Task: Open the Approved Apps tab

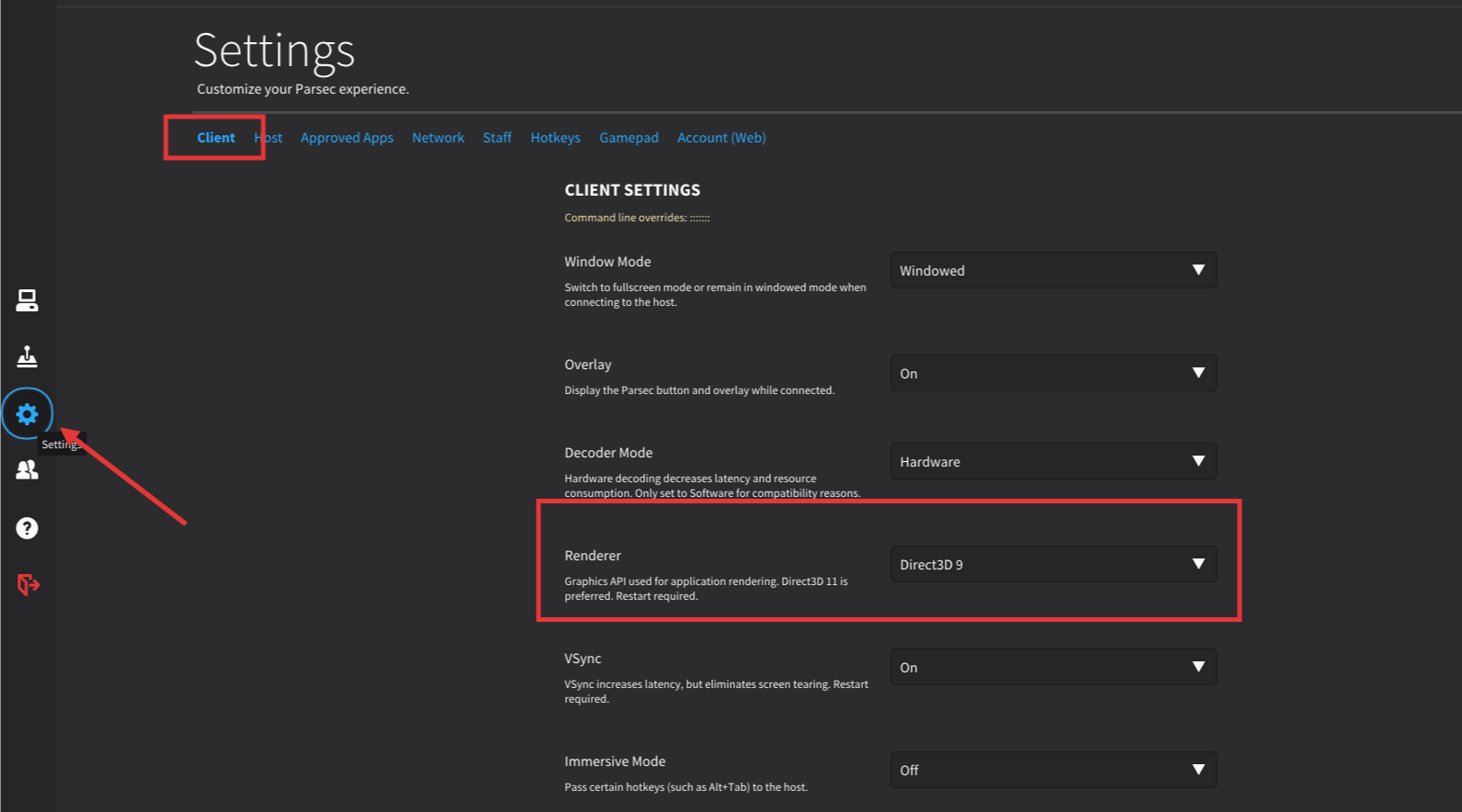Action: (x=346, y=138)
